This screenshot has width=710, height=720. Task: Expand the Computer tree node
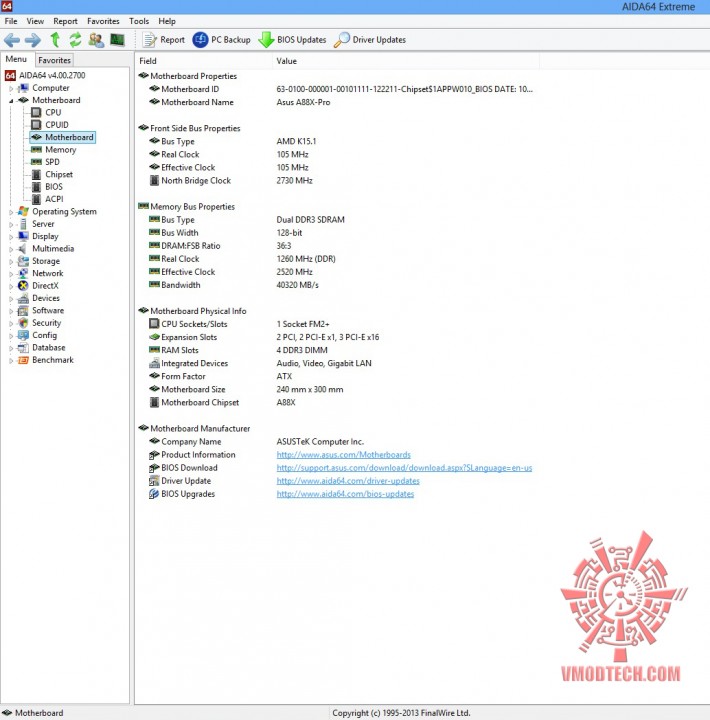click(11, 89)
